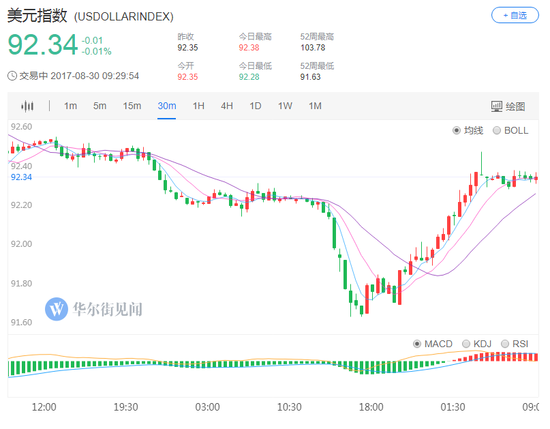Click the 52周最低 value 91.63
Image resolution: width=550 pixels, height=429 pixels.
pos(310,77)
